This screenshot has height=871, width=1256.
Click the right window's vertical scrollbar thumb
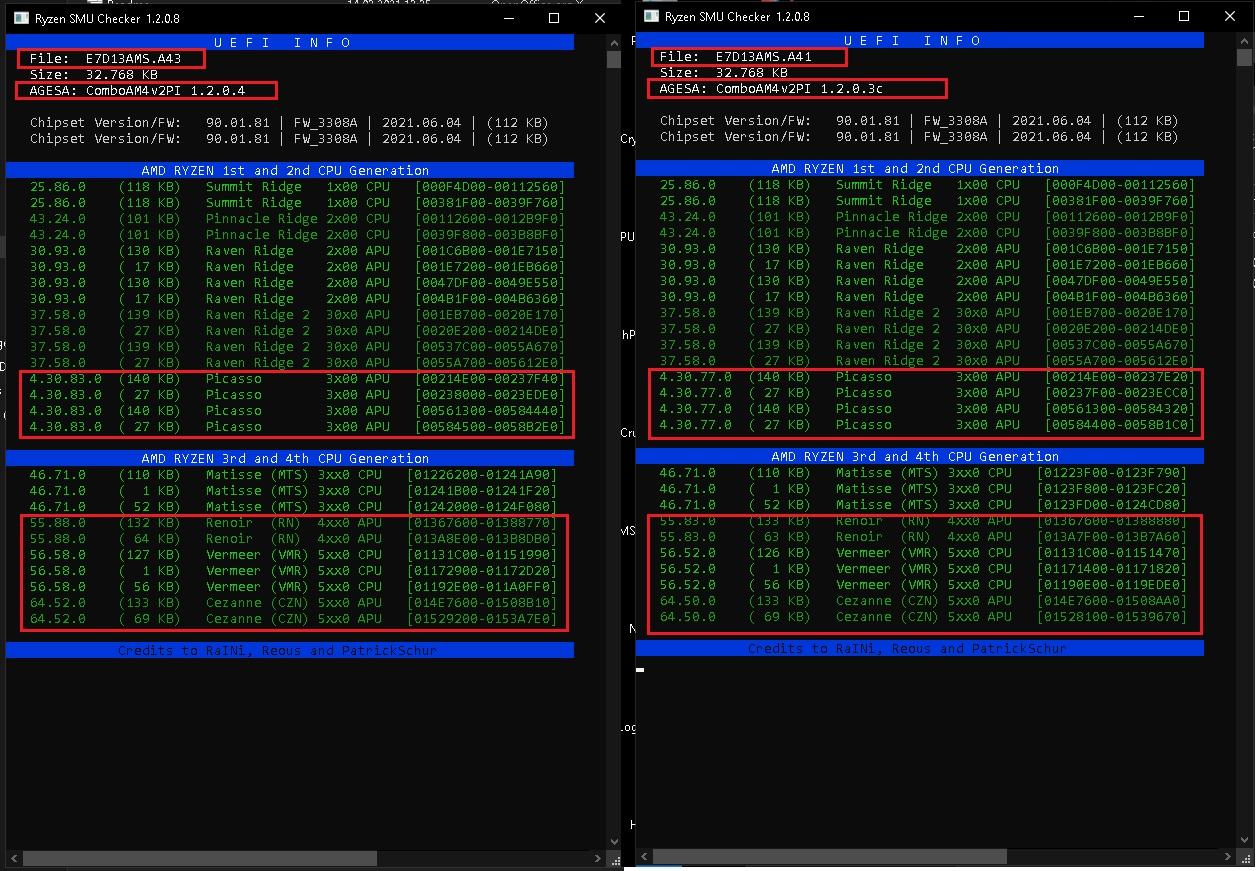point(1244,57)
